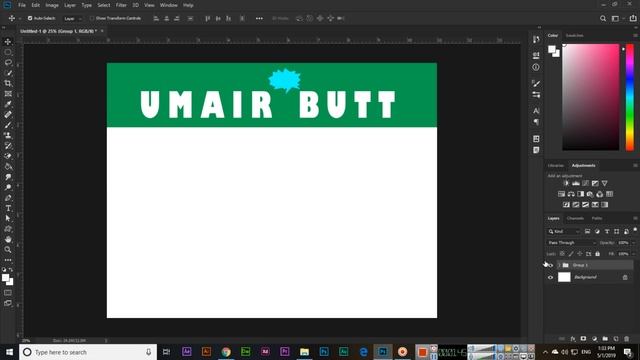Add a layer style with the fx icon
The height and width of the screenshot is (360, 640).
(x=573, y=339)
